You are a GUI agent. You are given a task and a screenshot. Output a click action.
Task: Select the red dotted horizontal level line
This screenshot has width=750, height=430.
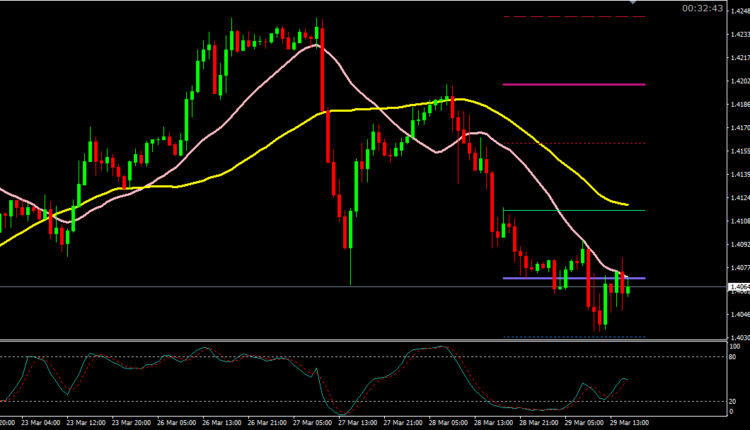(x=574, y=144)
